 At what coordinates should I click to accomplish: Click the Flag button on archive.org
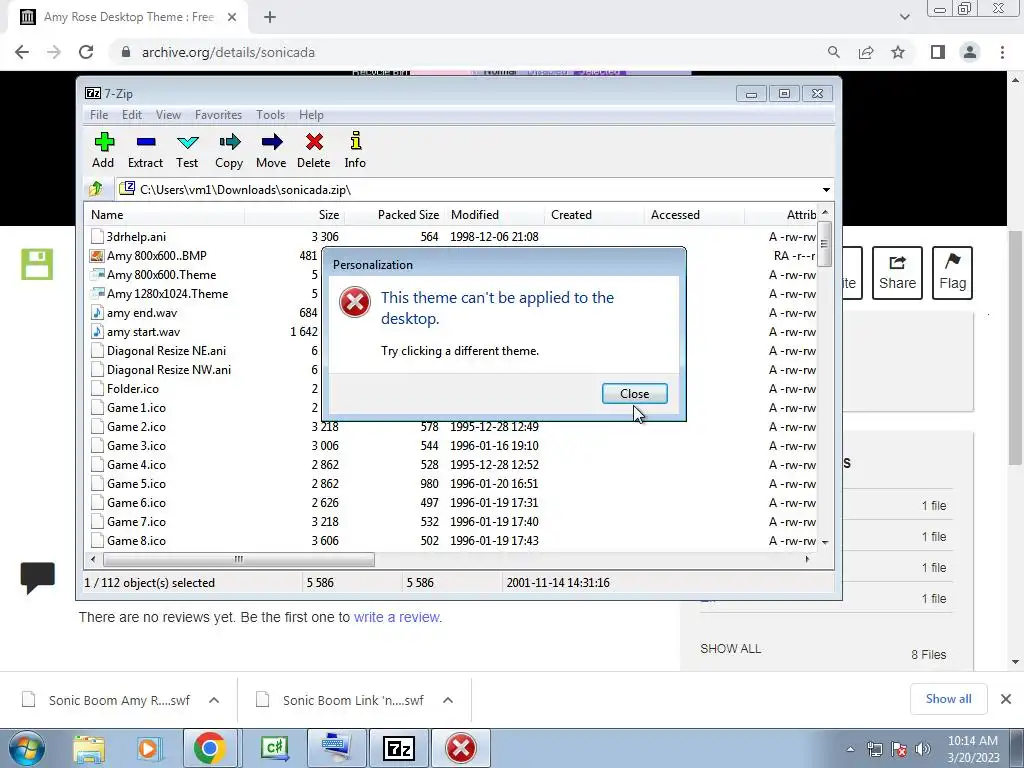[952, 273]
